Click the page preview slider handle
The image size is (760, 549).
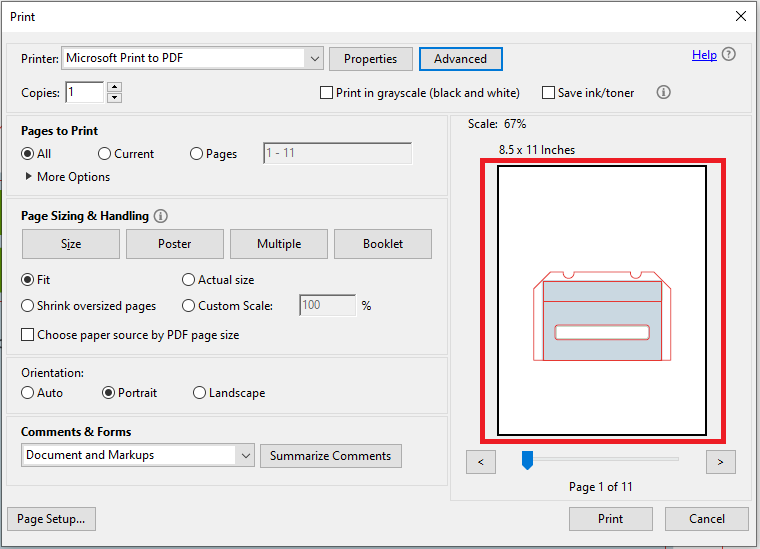pyautogui.click(x=527, y=460)
